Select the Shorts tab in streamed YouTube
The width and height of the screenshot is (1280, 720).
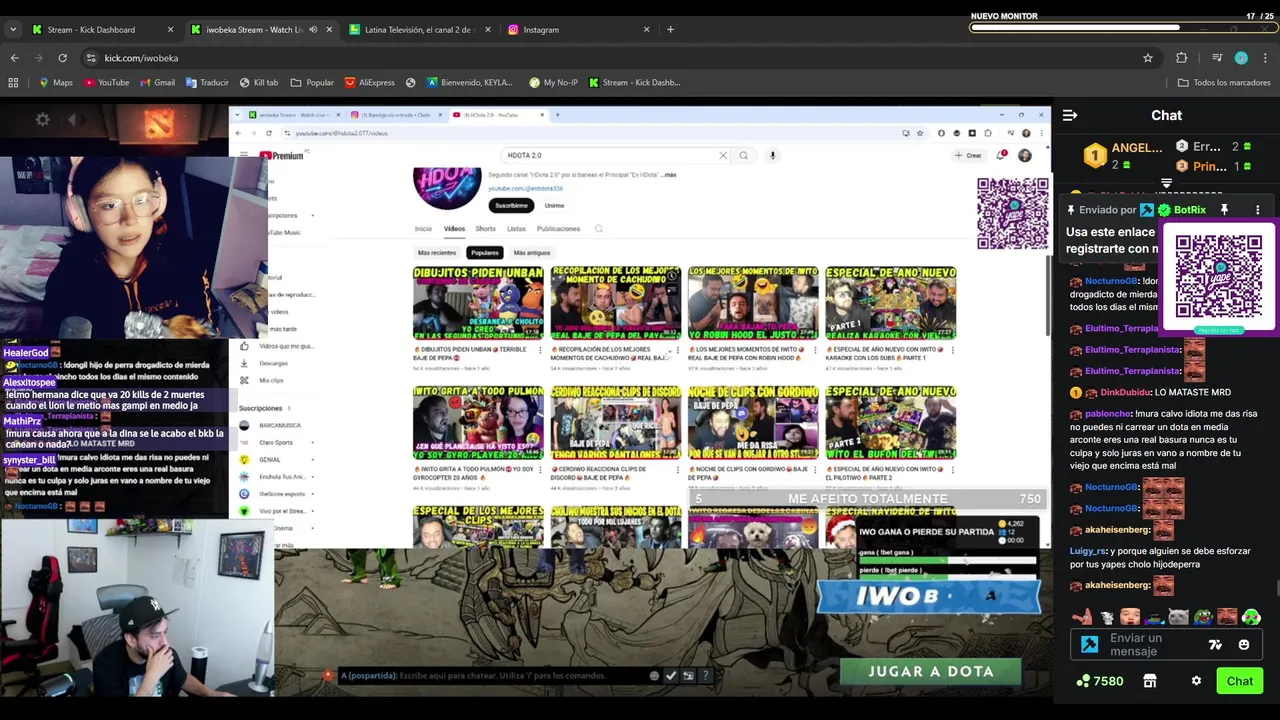coord(485,229)
